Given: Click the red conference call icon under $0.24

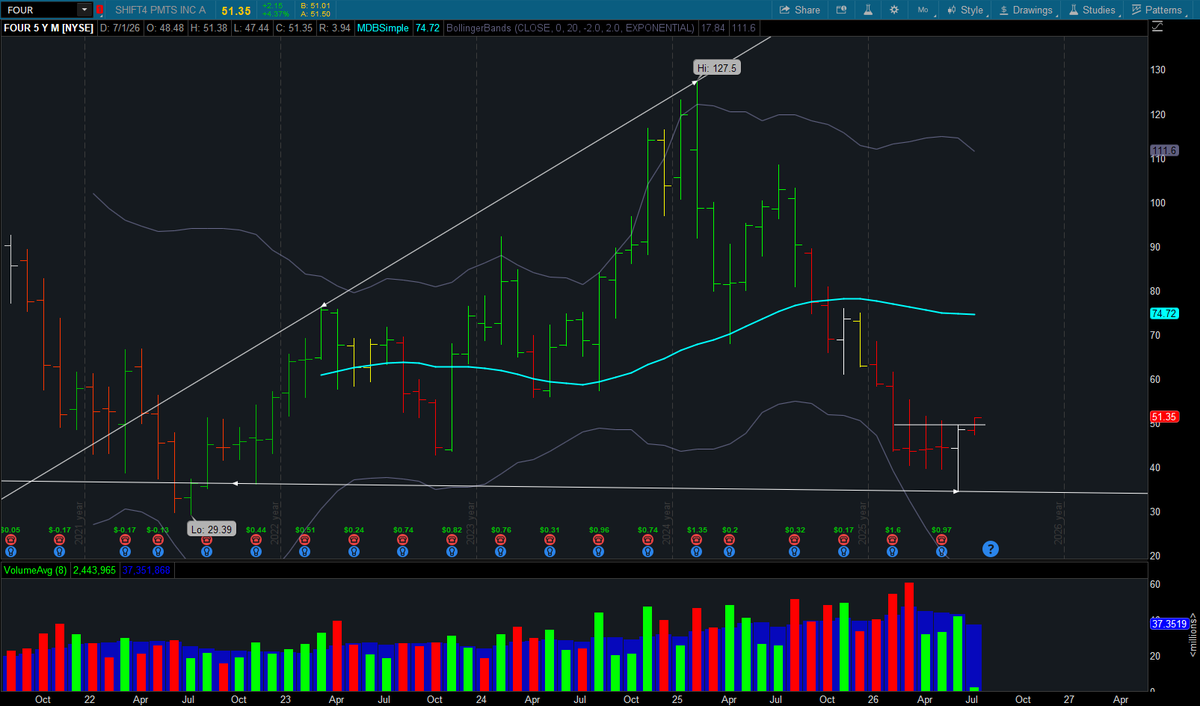Looking at the screenshot, I should 354,539.
